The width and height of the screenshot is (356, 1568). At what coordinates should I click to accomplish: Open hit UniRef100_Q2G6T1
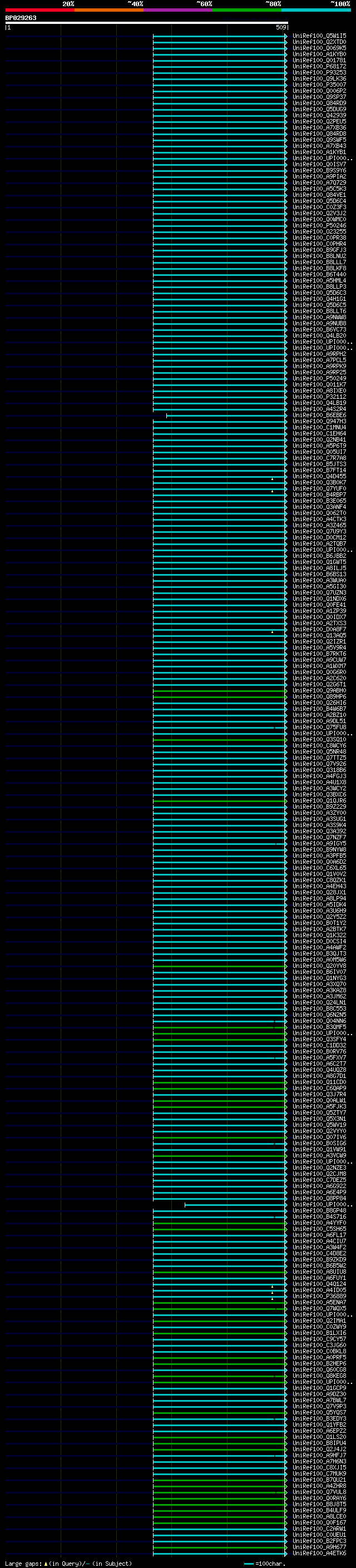(319, 684)
